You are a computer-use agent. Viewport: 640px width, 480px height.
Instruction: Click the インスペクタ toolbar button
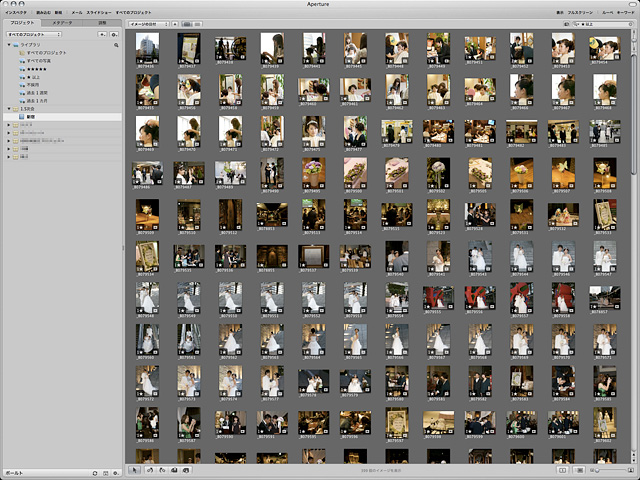15,11
